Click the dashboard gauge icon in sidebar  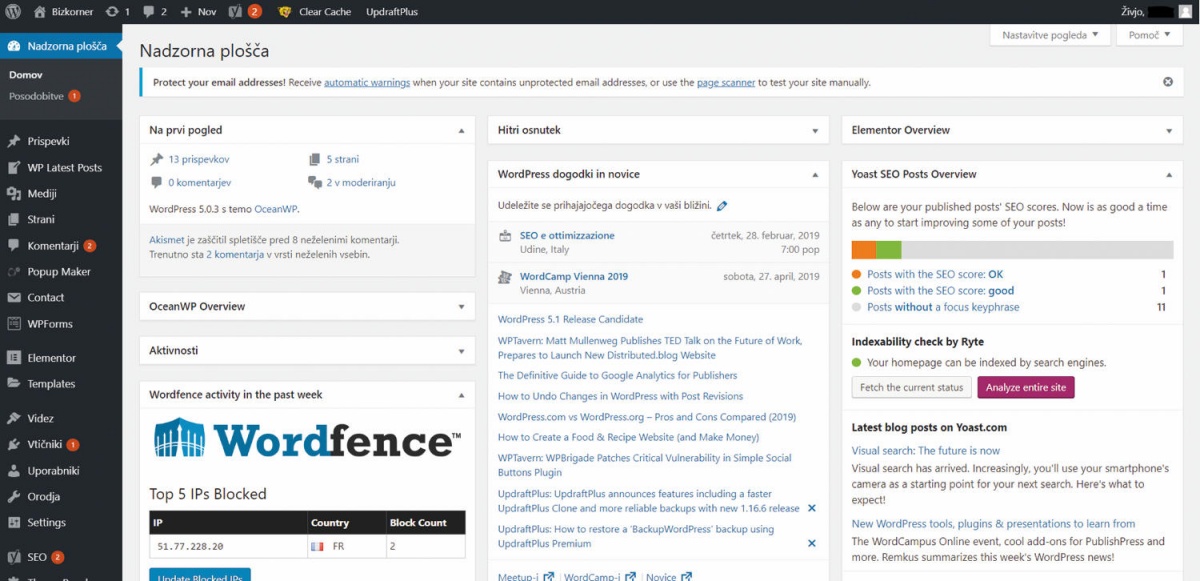(13, 47)
